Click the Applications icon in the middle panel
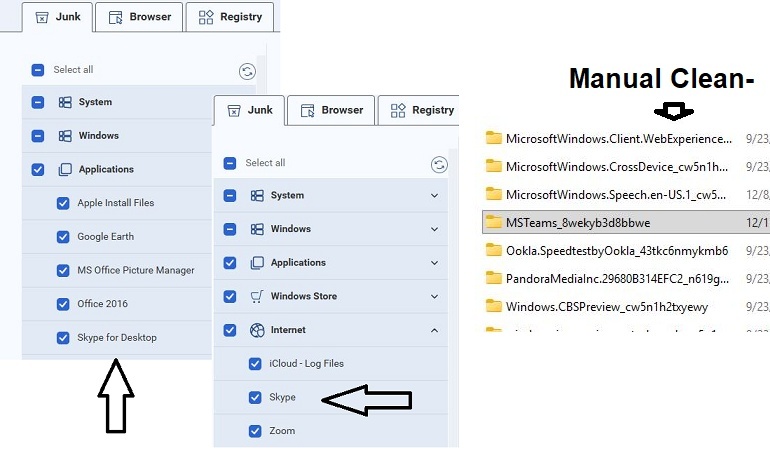 257,263
